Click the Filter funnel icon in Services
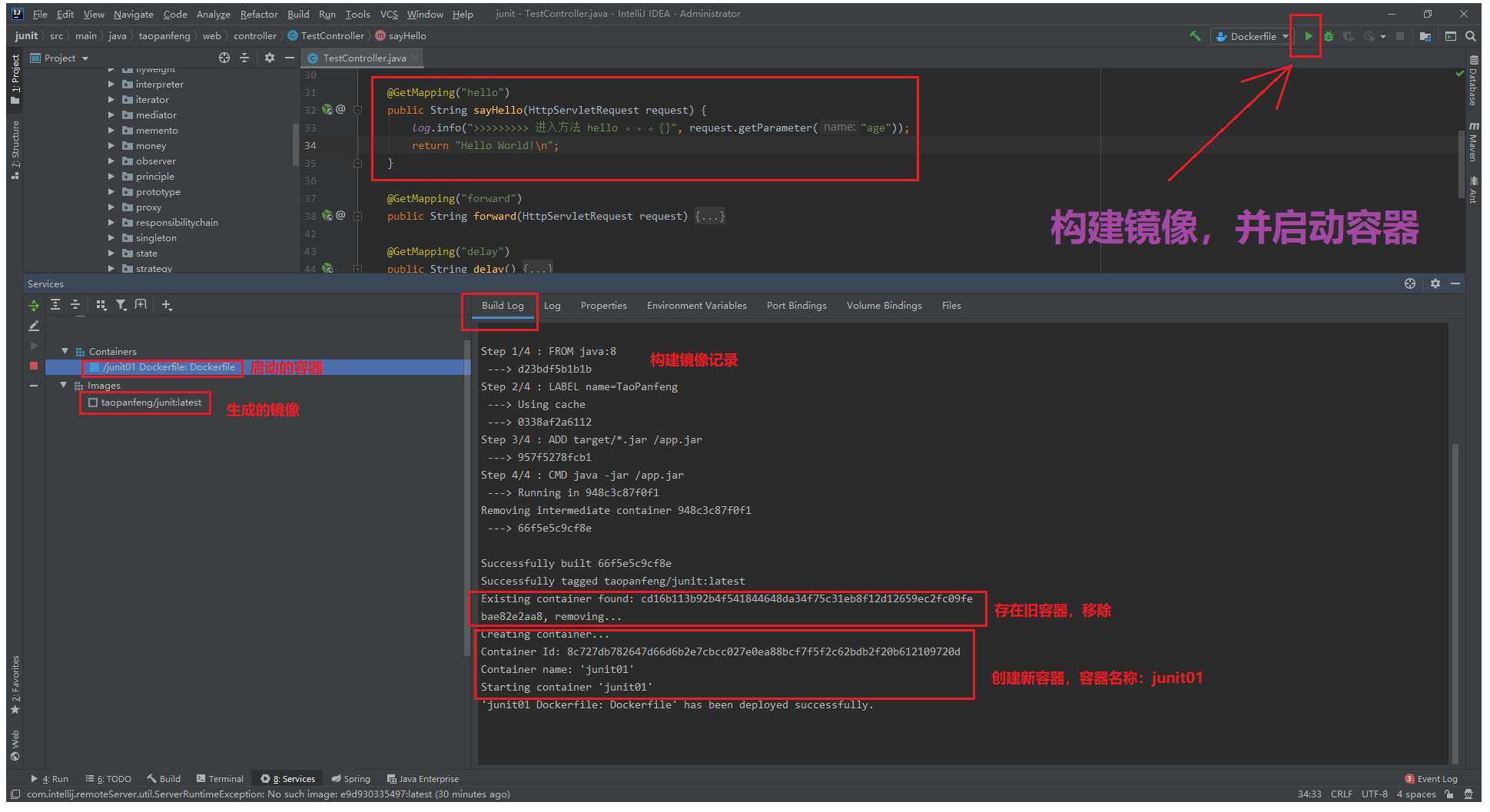The image size is (1490, 812). click(121, 305)
